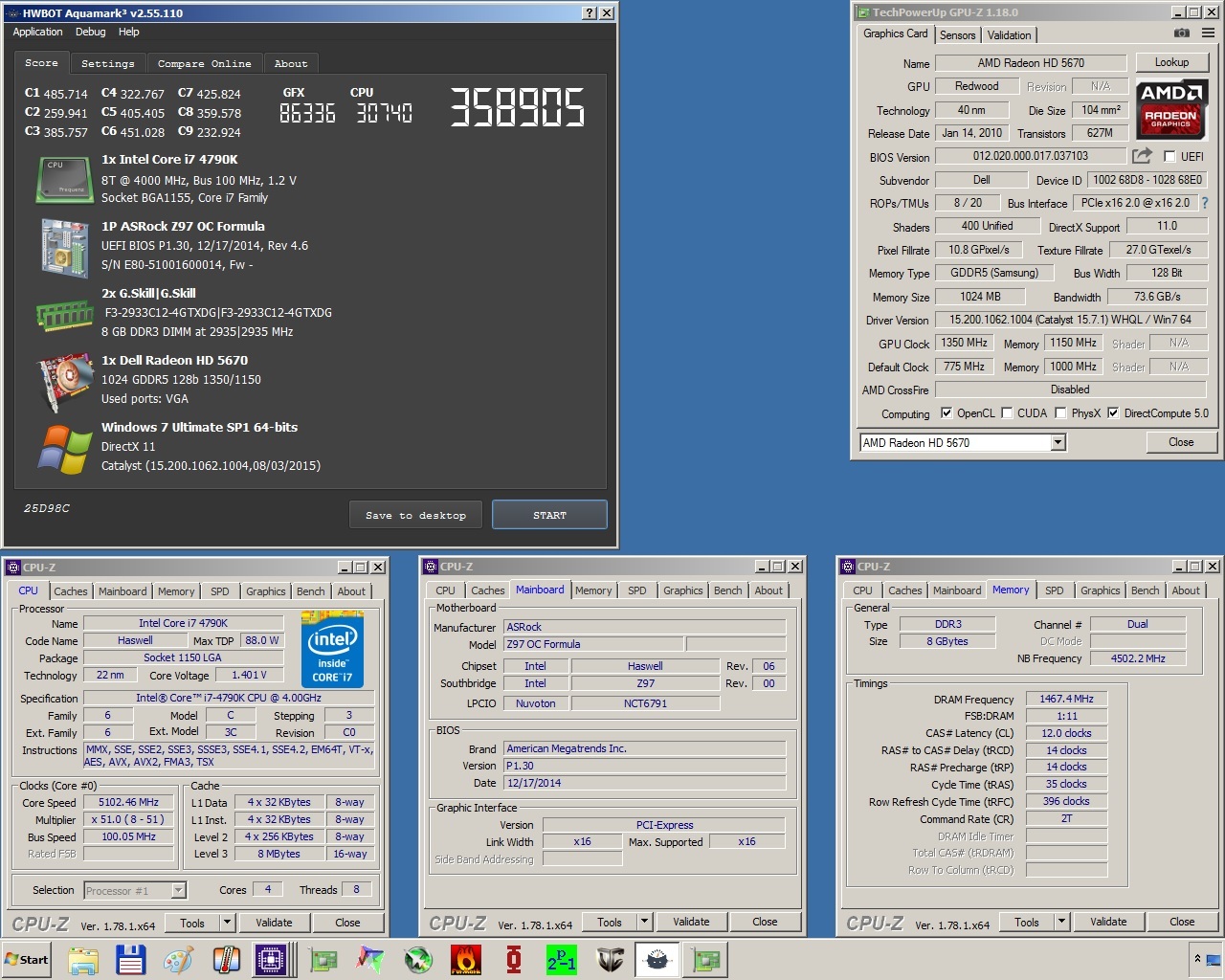The image size is (1225, 980).
Task: Switch to the Settings tab in Aquamark
Action: point(108,63)
